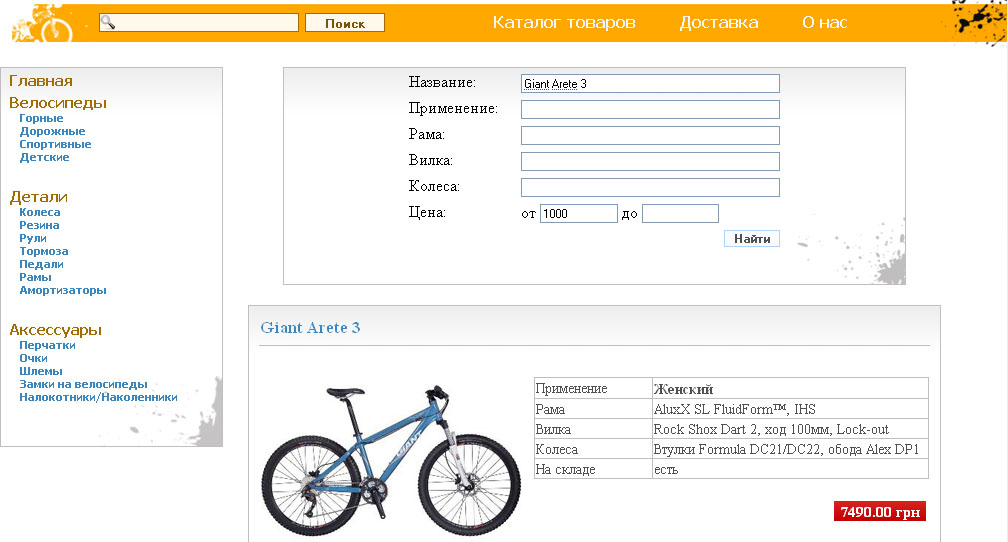1008x542 pixels.
Task: Click the Применение label in specs table
Action: [x=571, y=388]
